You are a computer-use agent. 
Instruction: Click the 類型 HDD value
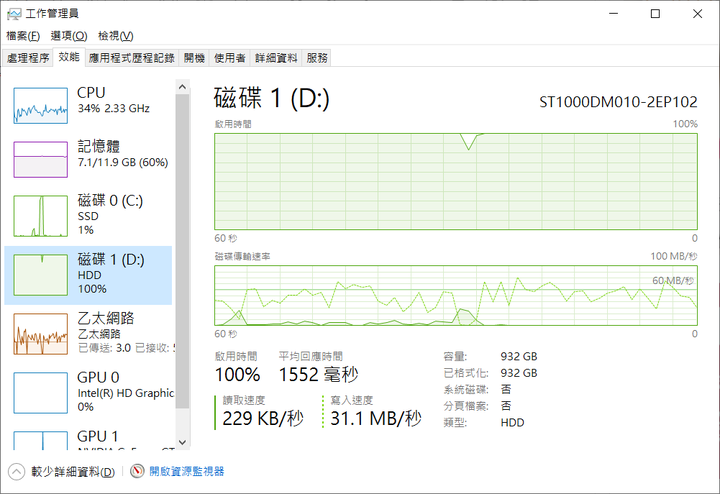click(512, 422)
